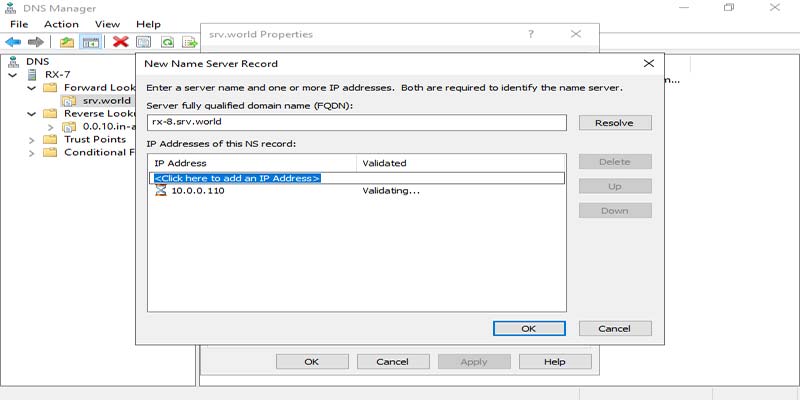Click the Up One Level folder icon

pos(66,42)
